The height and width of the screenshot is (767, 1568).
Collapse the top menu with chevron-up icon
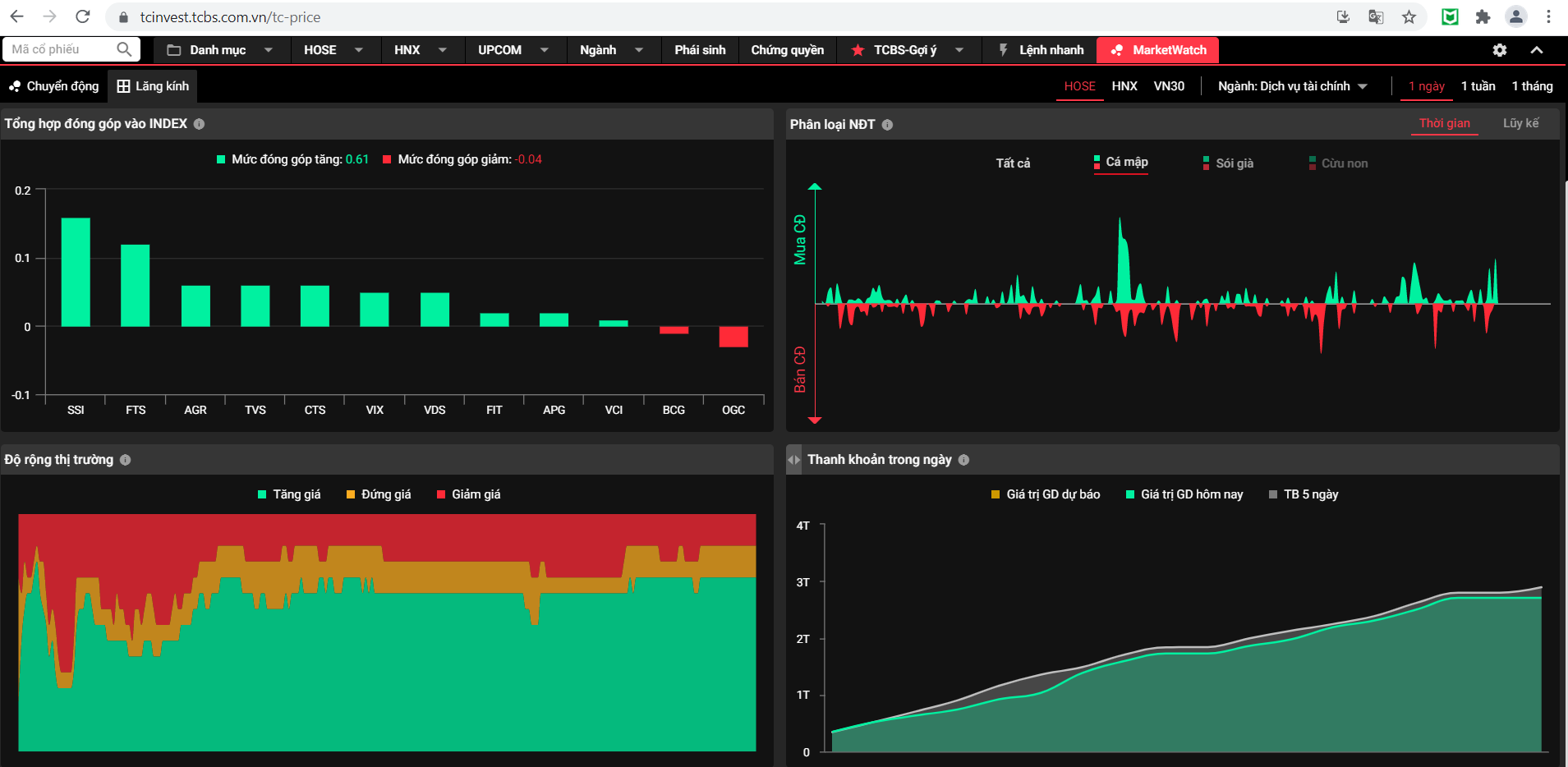click(x=1536, y=50)
